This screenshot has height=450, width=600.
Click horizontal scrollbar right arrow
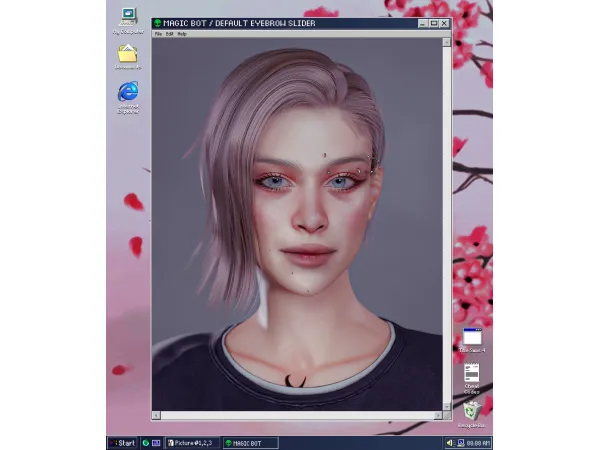[439, 415]
